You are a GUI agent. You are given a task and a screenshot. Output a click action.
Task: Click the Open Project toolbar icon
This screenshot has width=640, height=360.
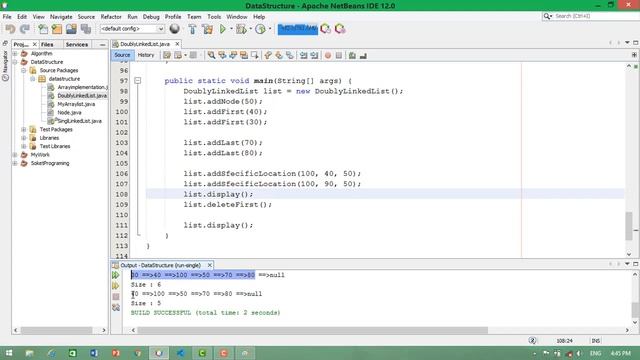pos(71,29)
